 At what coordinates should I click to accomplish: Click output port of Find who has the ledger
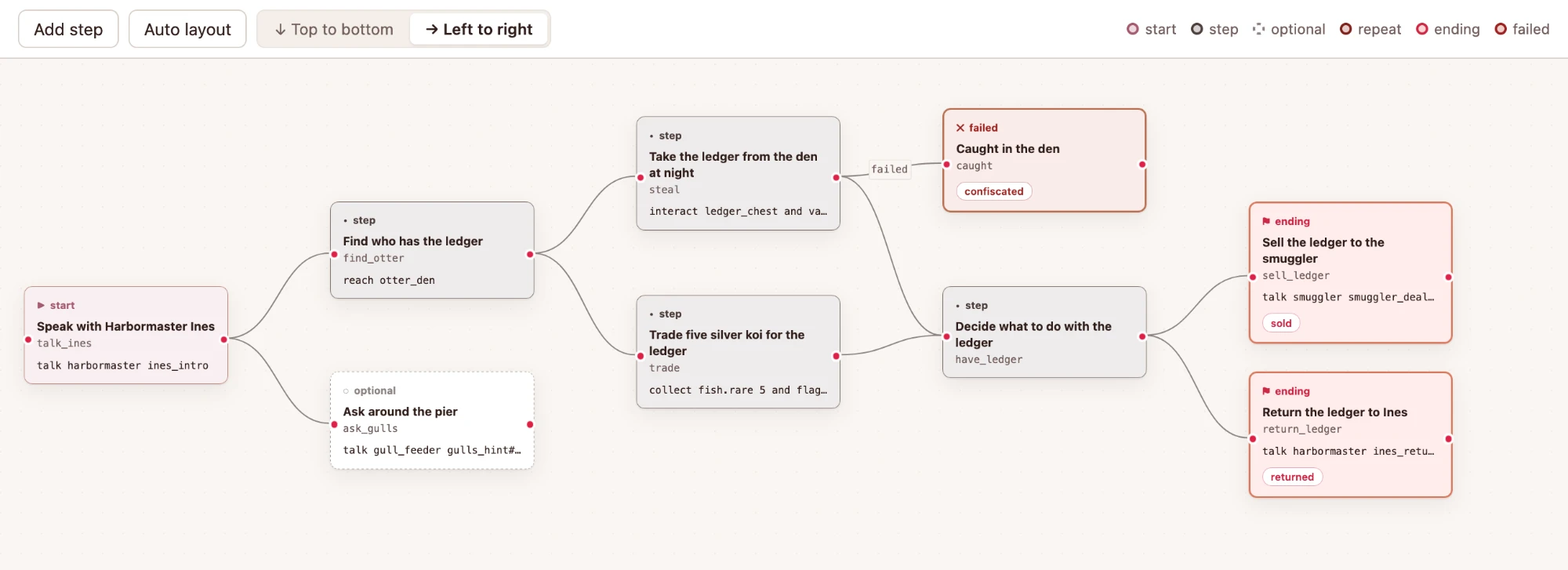(530, 254)
